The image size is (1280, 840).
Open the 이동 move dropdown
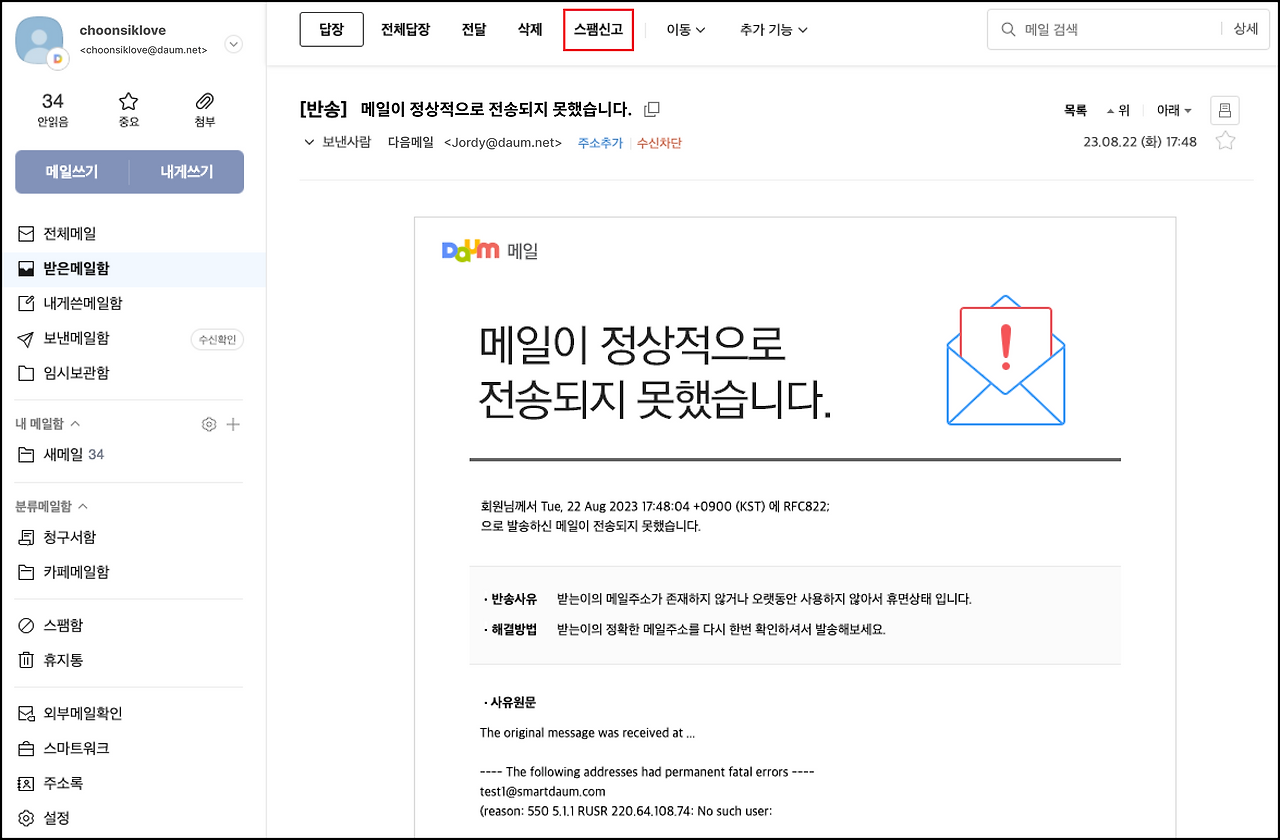tap(686, 30)
